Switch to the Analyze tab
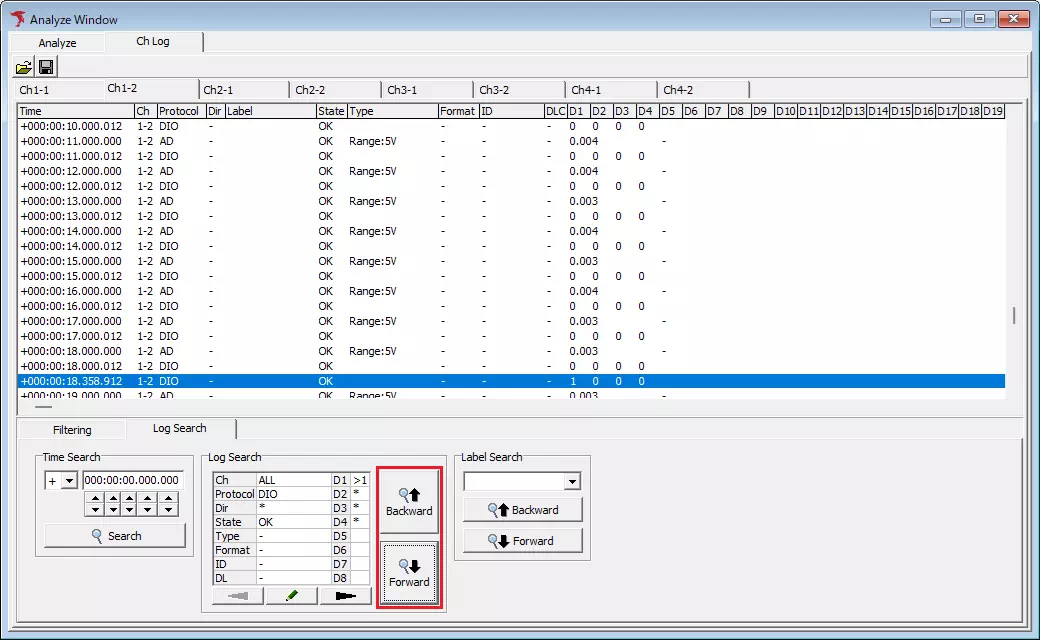The width and height of the screenshot is (1040, 640). (x=57, y=43)
